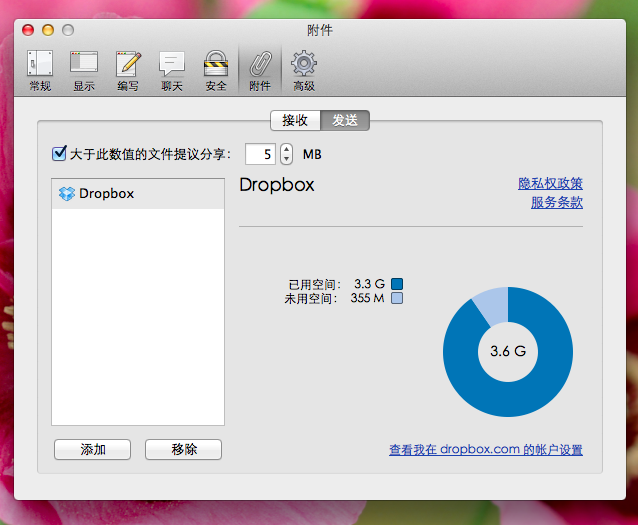Image resolution: width=638 pixels, height=525 pixels.
Task: Select Dropbox in the services list
Action: 138,194
